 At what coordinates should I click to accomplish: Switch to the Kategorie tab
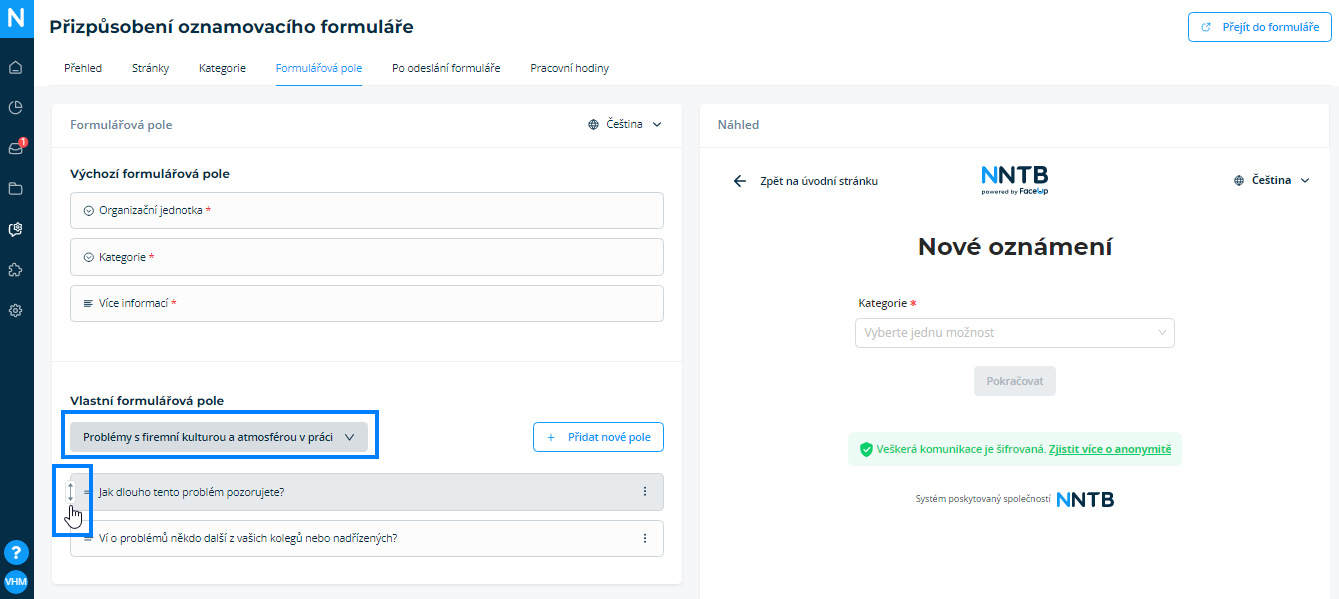coord(222,68)
